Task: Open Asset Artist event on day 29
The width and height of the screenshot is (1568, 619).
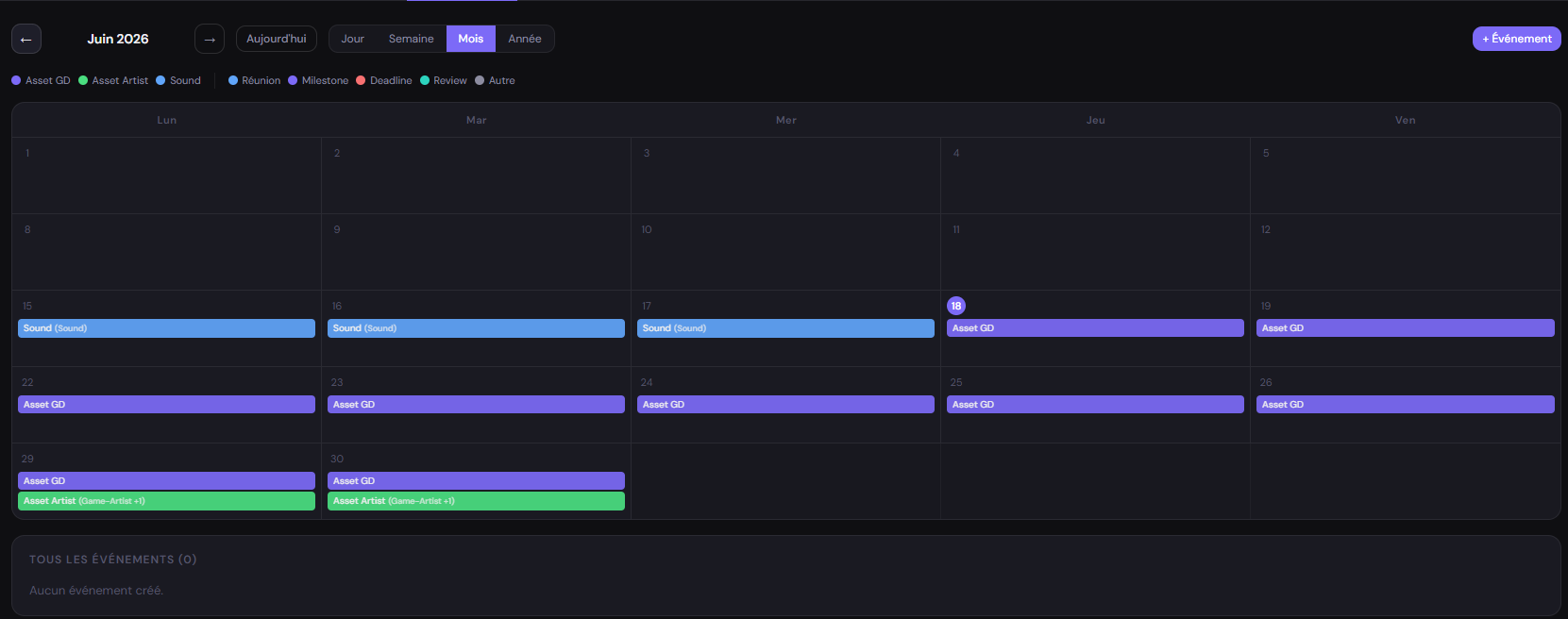Action: [166, 501]
